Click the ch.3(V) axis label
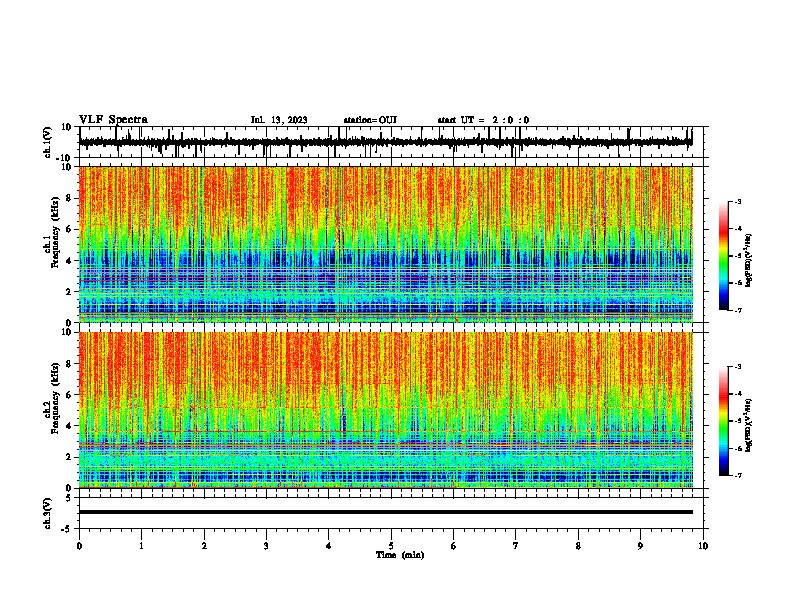 [x=48, y=513]
